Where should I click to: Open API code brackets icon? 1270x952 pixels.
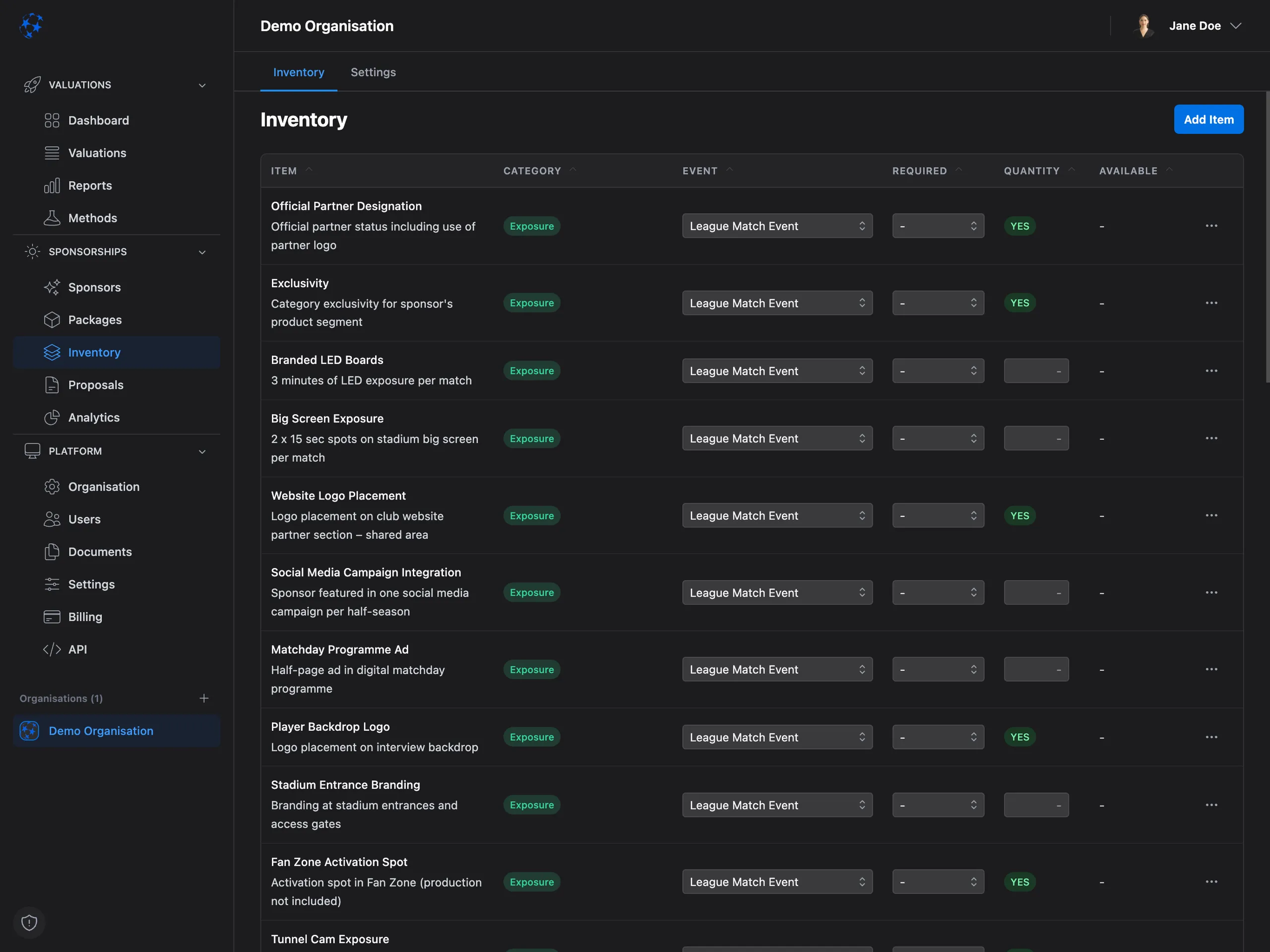(x=52, y=649)
